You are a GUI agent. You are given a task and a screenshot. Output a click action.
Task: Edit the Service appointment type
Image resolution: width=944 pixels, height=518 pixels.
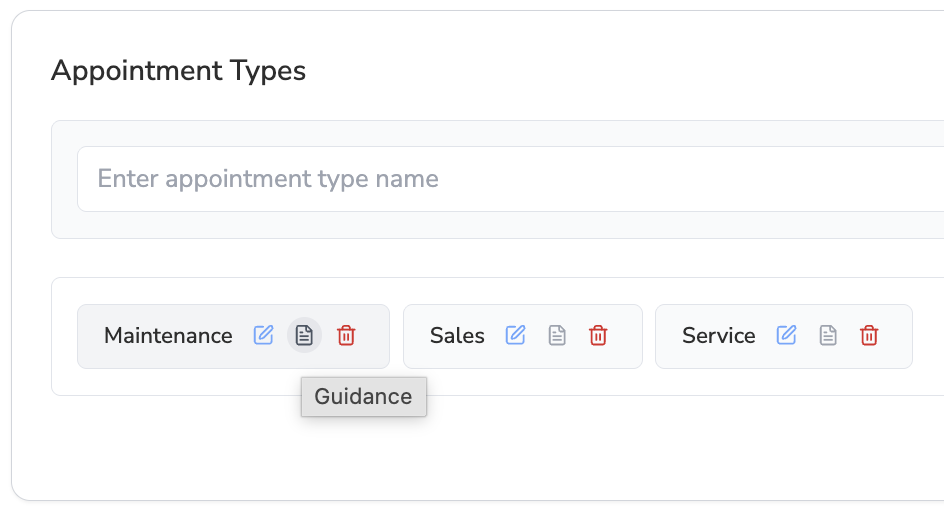tap(786, 335)
